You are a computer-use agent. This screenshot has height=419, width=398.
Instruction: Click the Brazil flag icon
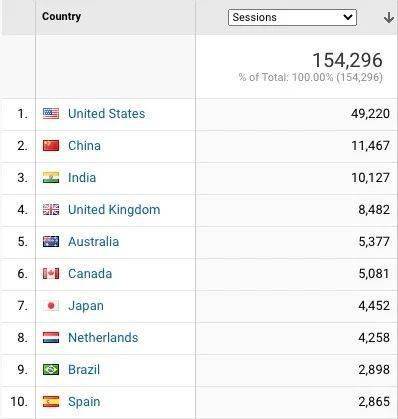[51, 370]
